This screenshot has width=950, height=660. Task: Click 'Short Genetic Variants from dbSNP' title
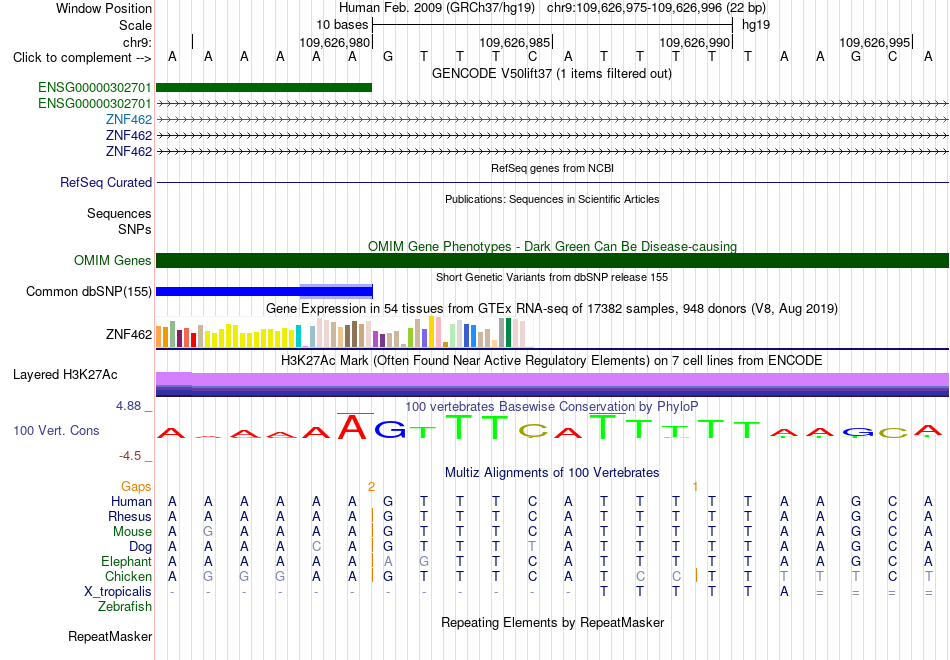click(551, 277)
